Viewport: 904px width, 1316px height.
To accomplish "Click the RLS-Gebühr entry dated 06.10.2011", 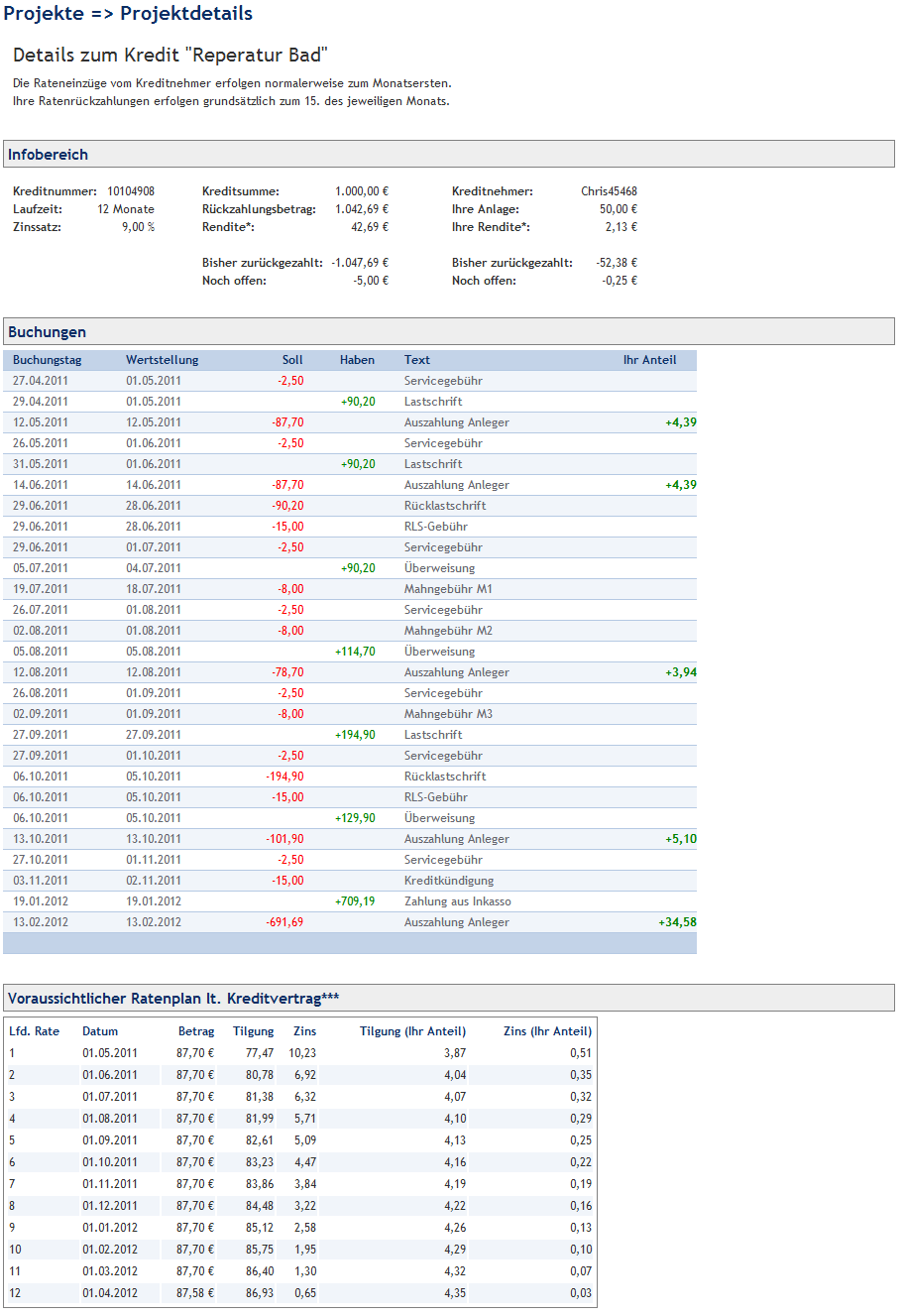I will click(x=436, y=797).
